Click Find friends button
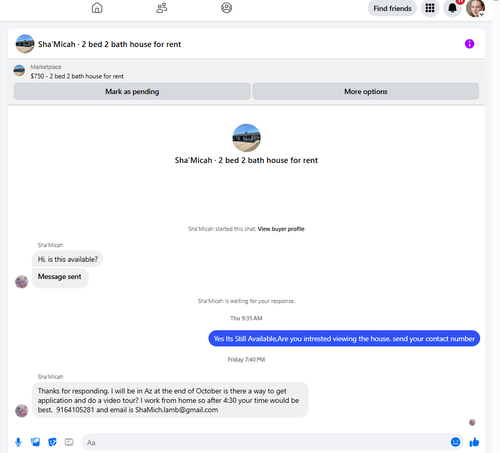500x453 pixels. (x=392, y=8)
